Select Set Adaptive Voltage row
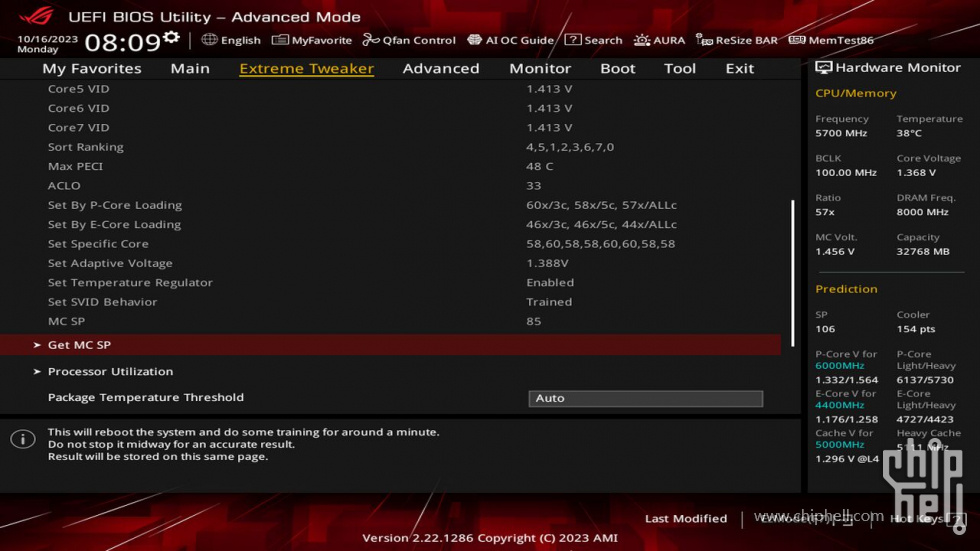 tap(391, 263)
